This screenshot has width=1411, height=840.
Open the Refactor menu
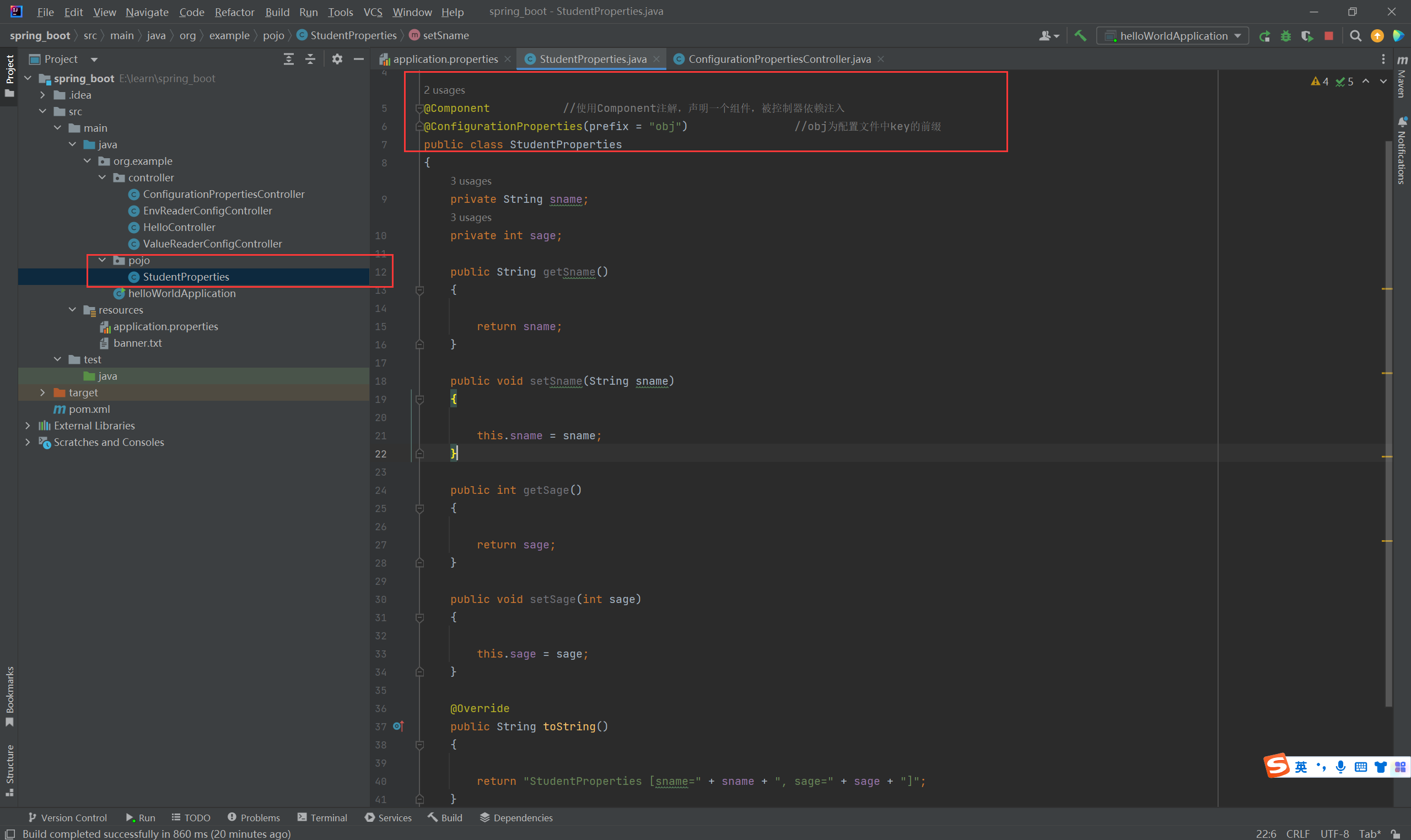[x=234, y=12]
